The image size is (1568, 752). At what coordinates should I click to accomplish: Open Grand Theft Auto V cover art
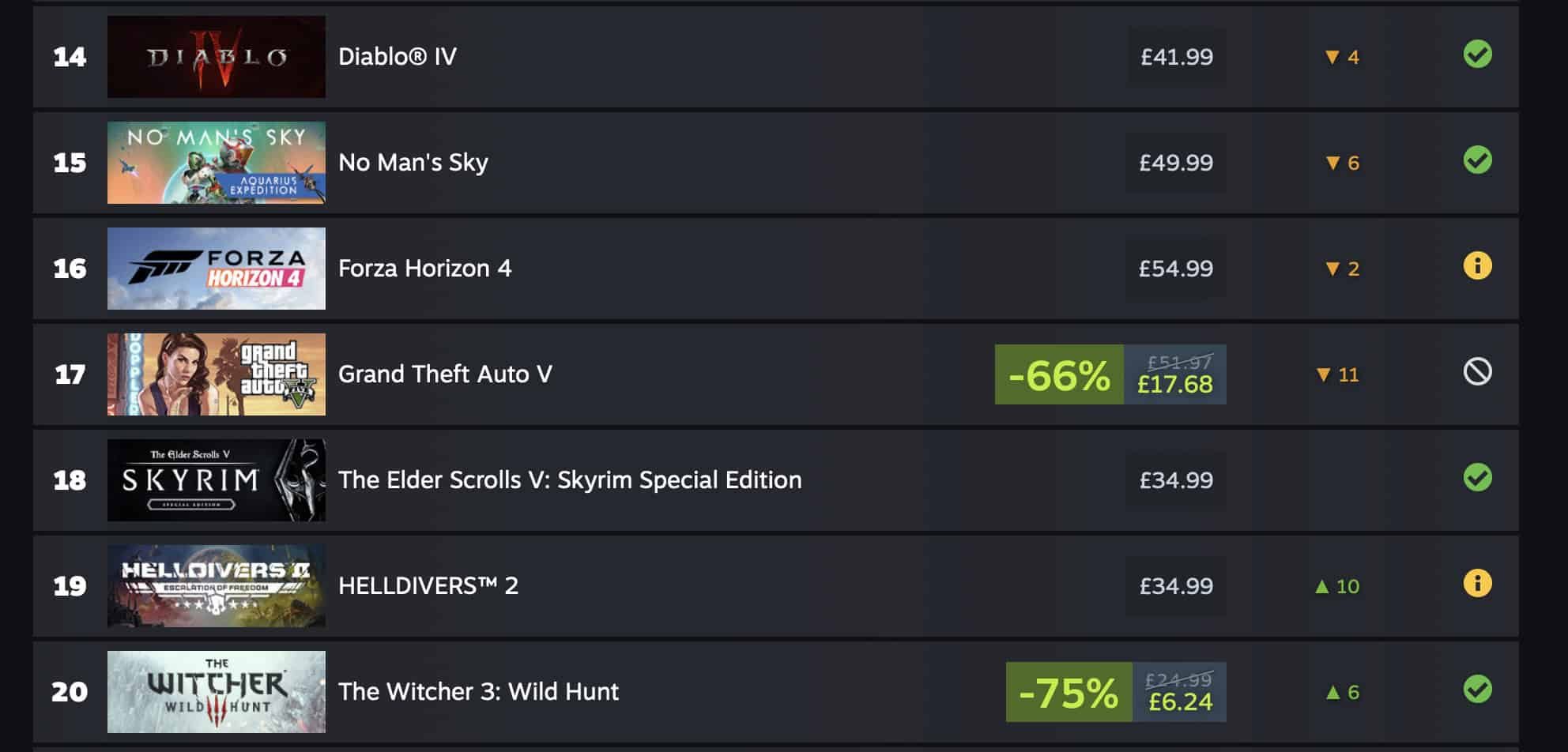[216, 374]
